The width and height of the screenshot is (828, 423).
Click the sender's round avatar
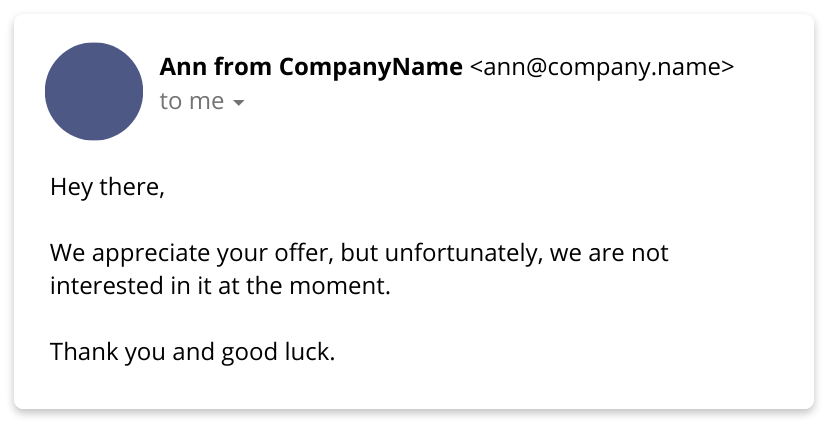pos(94,91)
